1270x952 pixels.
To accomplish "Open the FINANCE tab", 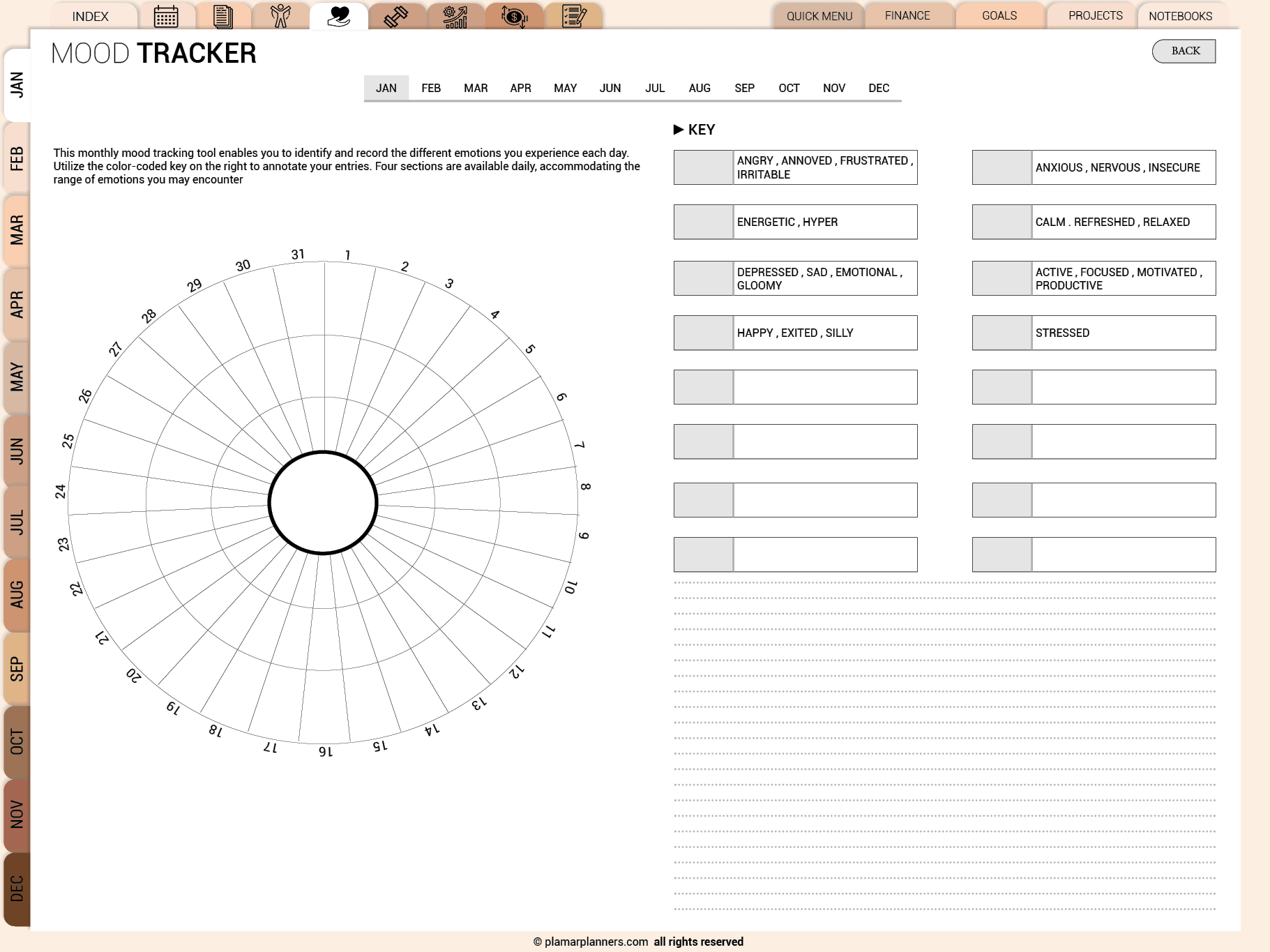I will point(907,16).
